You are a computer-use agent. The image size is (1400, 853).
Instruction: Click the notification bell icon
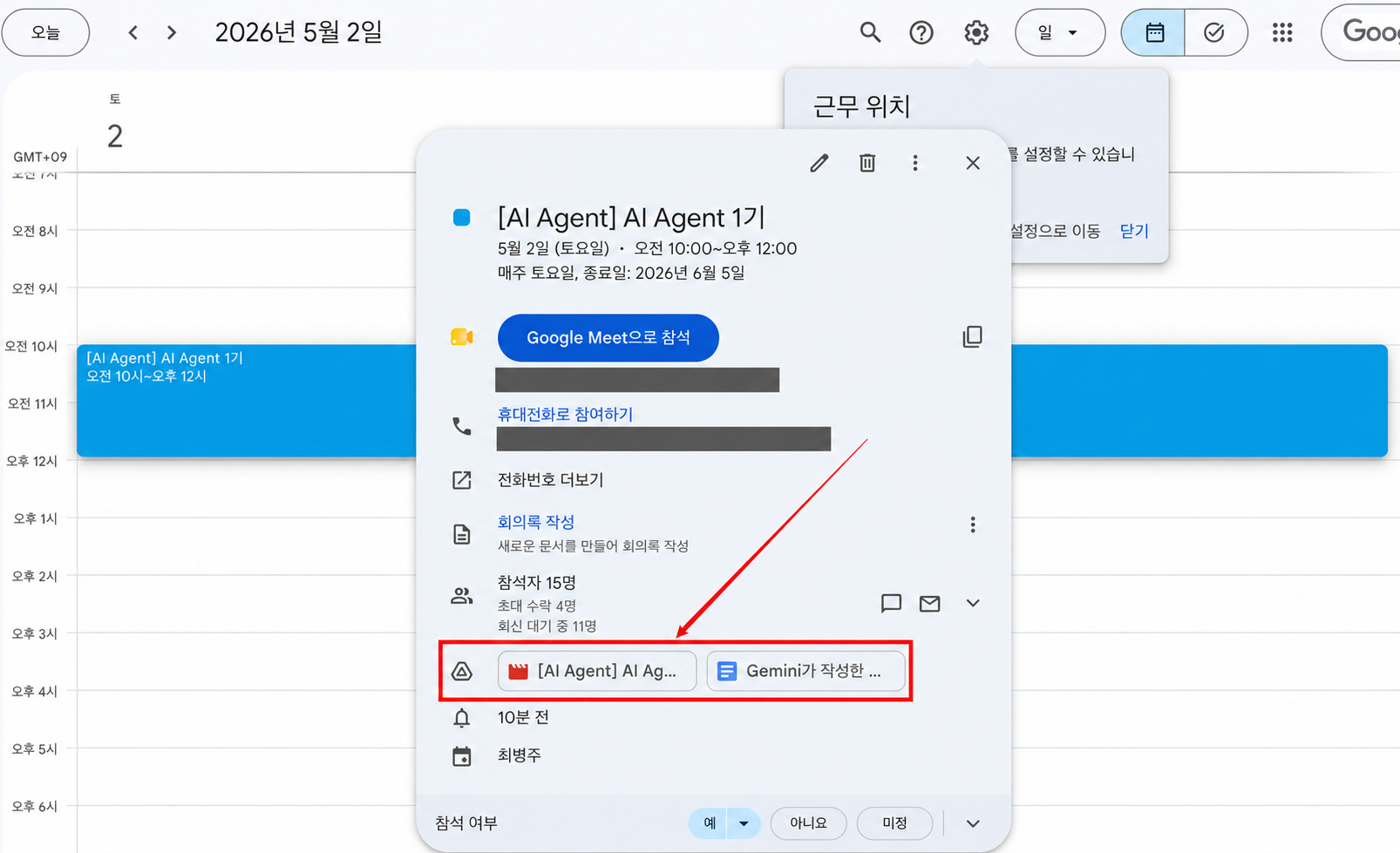[462, 718]
